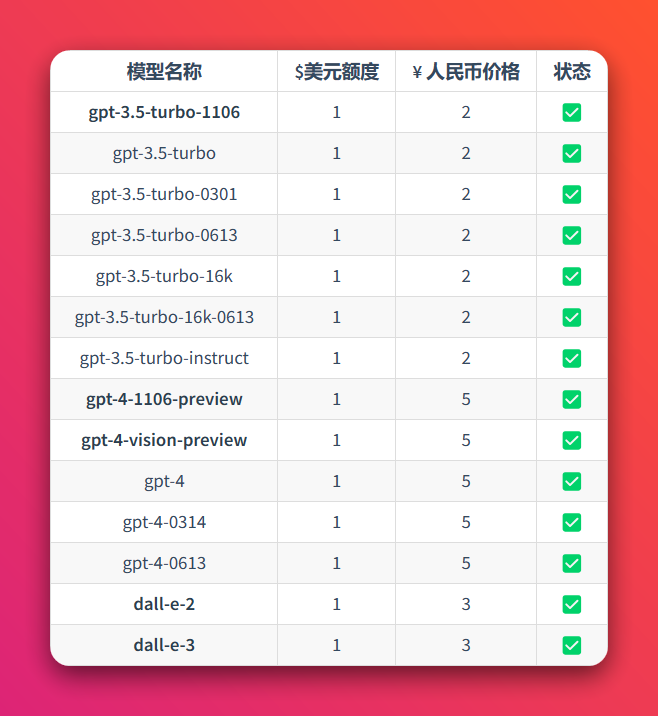Viewport: 658px width, 716px height.
Task: Click the green checkmark for gpt-4-0613
Action: click(x=572, y=563)
